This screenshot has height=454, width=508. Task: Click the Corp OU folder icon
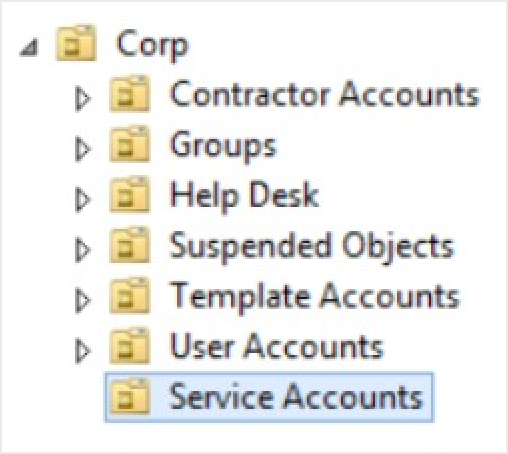76,43
